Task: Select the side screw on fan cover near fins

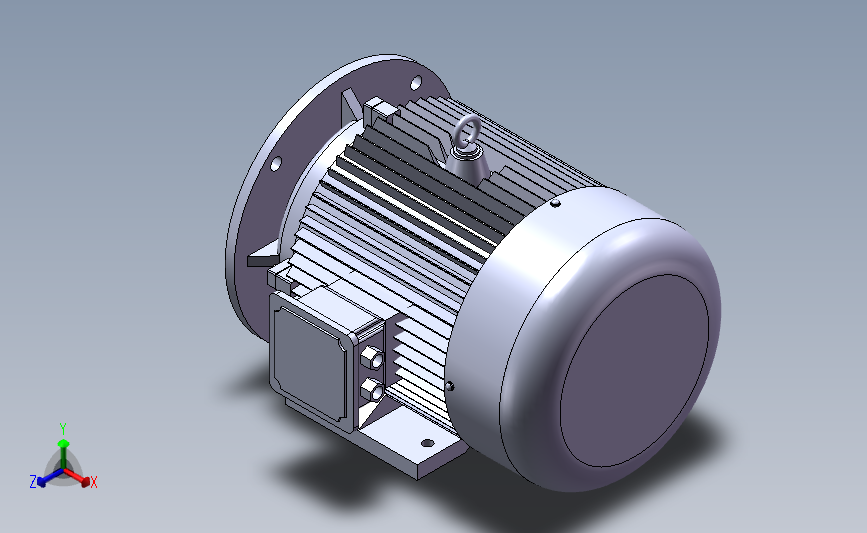Action: click(451, 386)
